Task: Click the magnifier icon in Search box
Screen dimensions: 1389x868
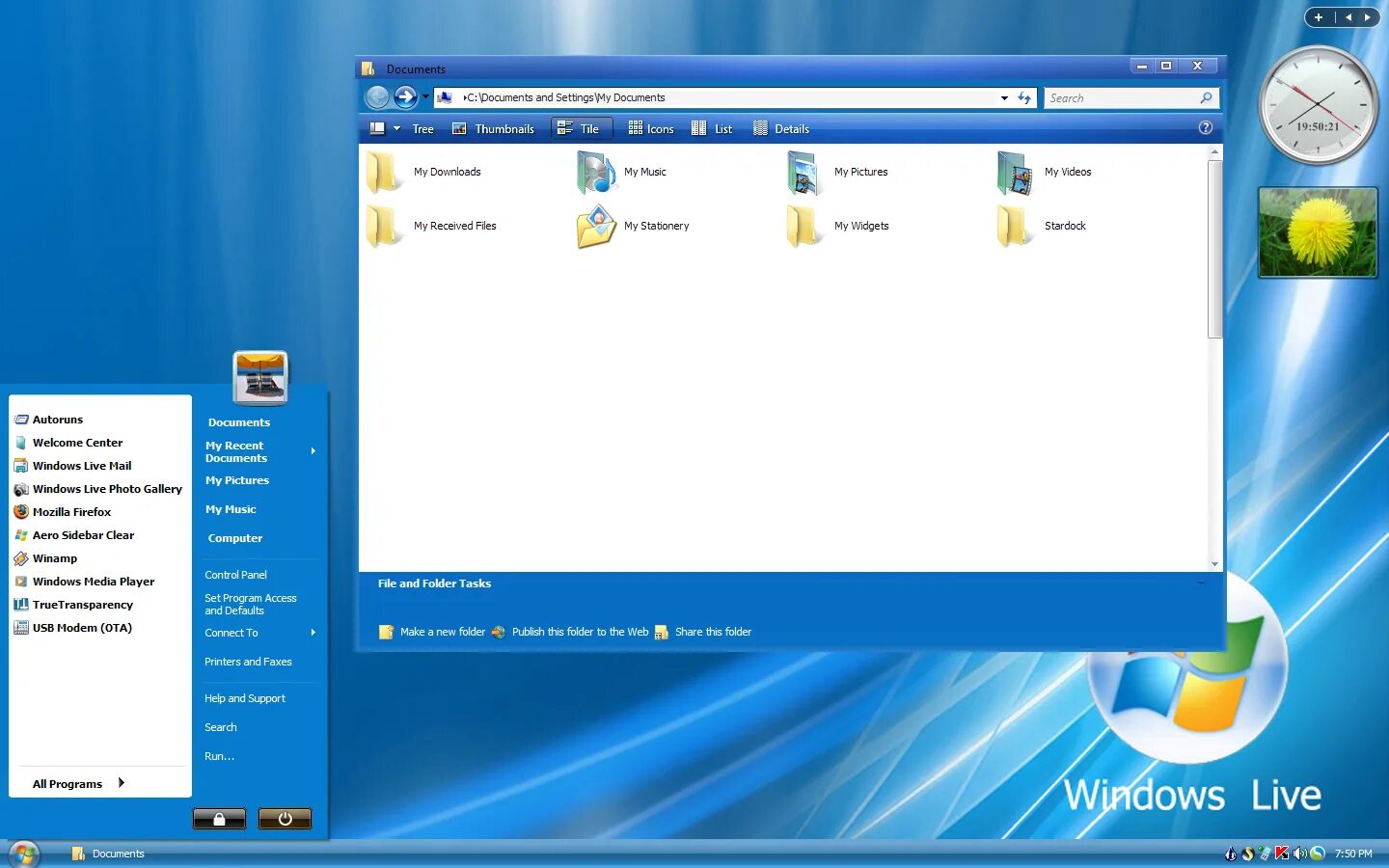Action: 1206,97
